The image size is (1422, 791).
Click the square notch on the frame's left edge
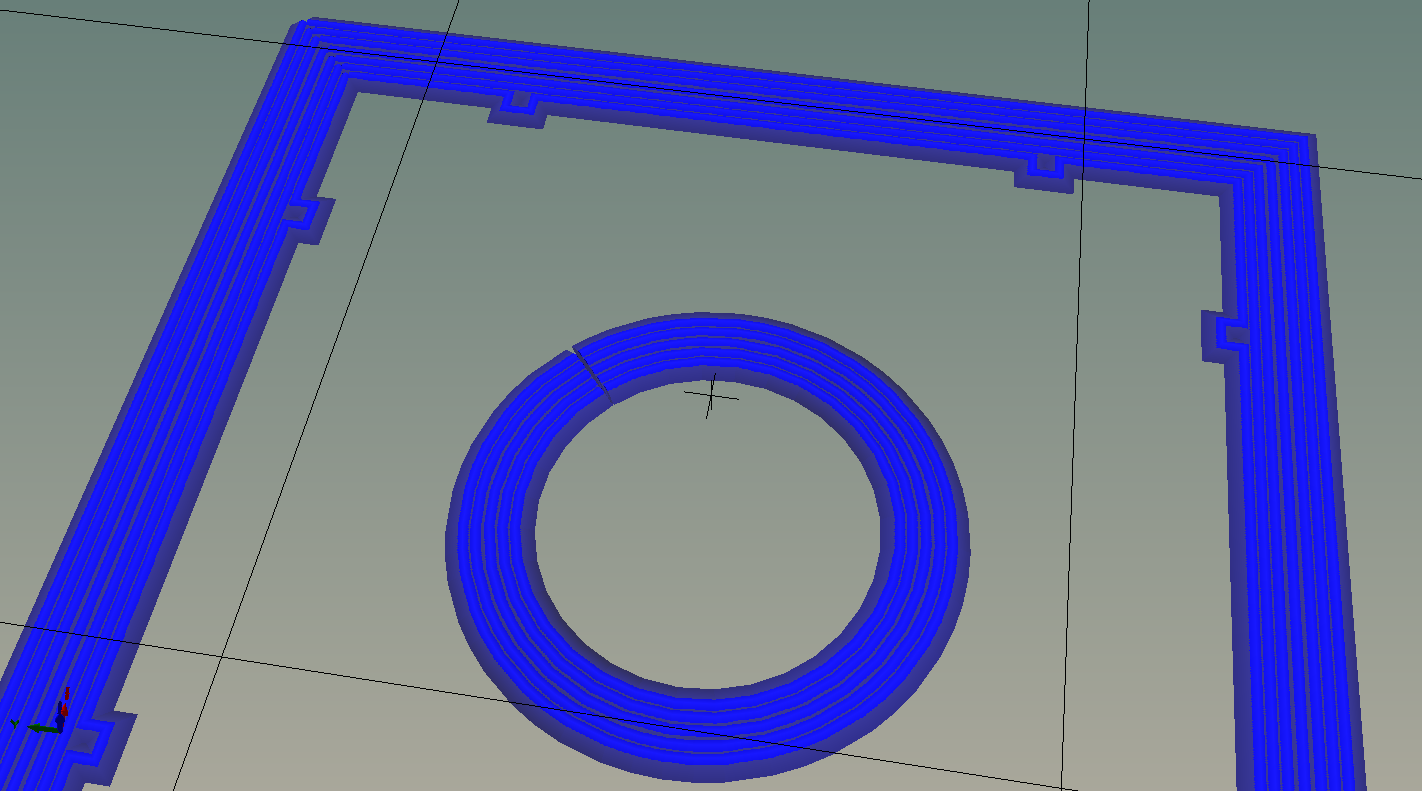click(297, 213)
